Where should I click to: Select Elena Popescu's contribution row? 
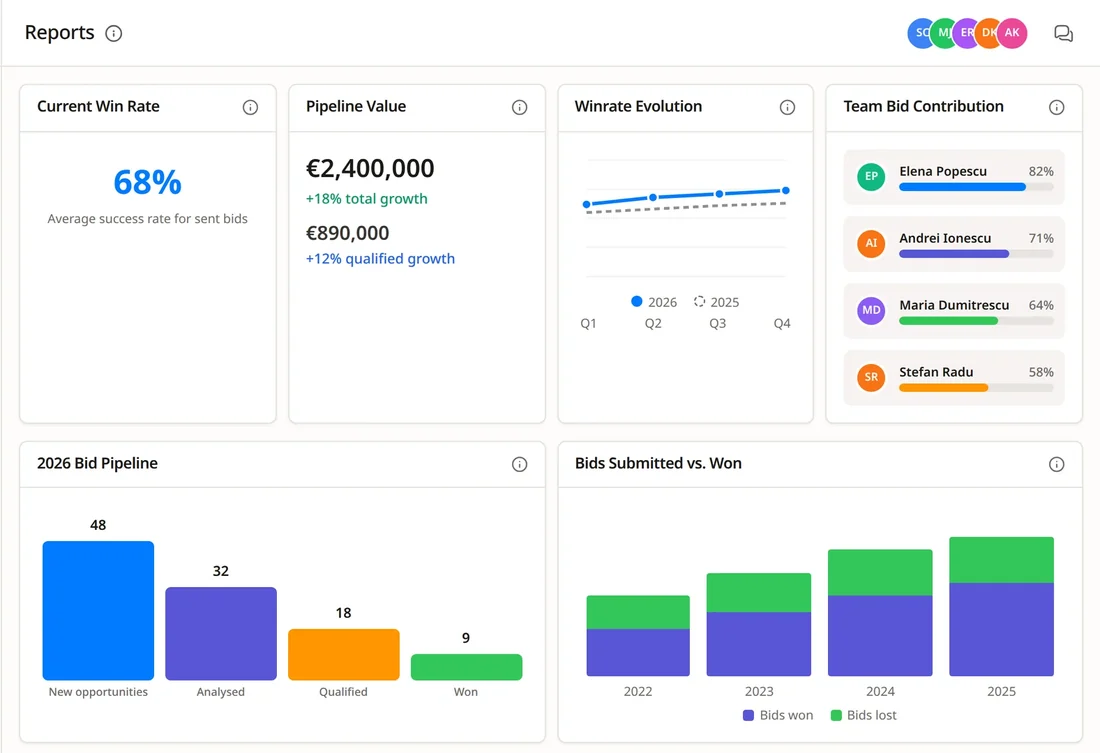point(954,177)
